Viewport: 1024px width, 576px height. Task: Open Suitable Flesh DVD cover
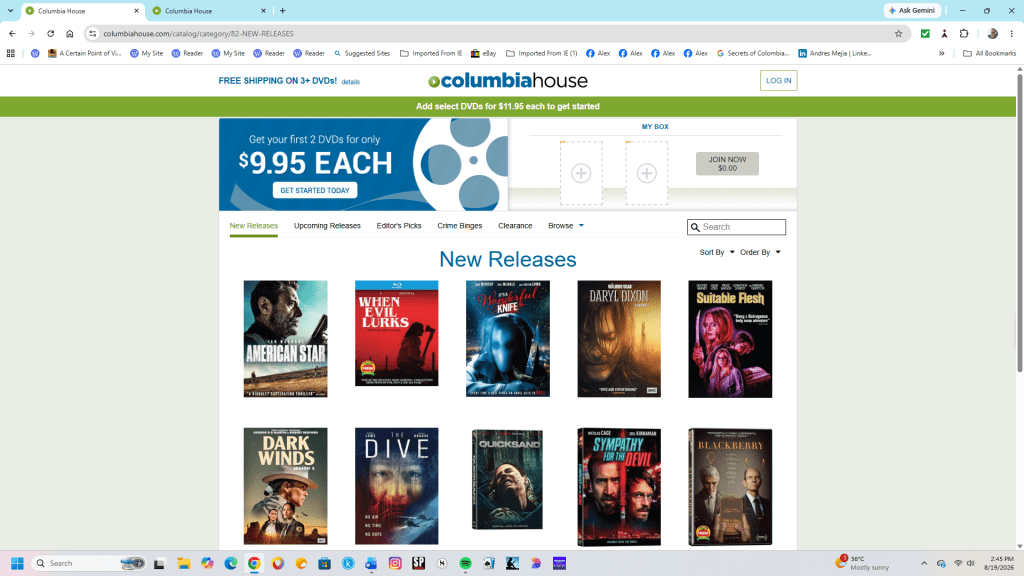coord(730,339)
